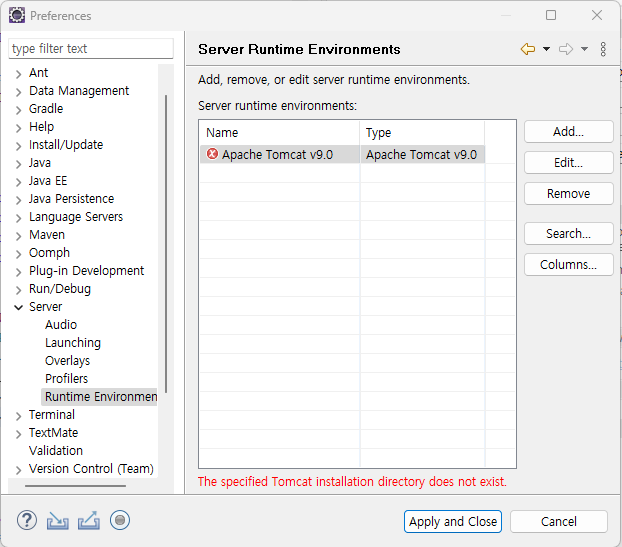
Task: Click the Add... button
Action: tap(568, 131)
